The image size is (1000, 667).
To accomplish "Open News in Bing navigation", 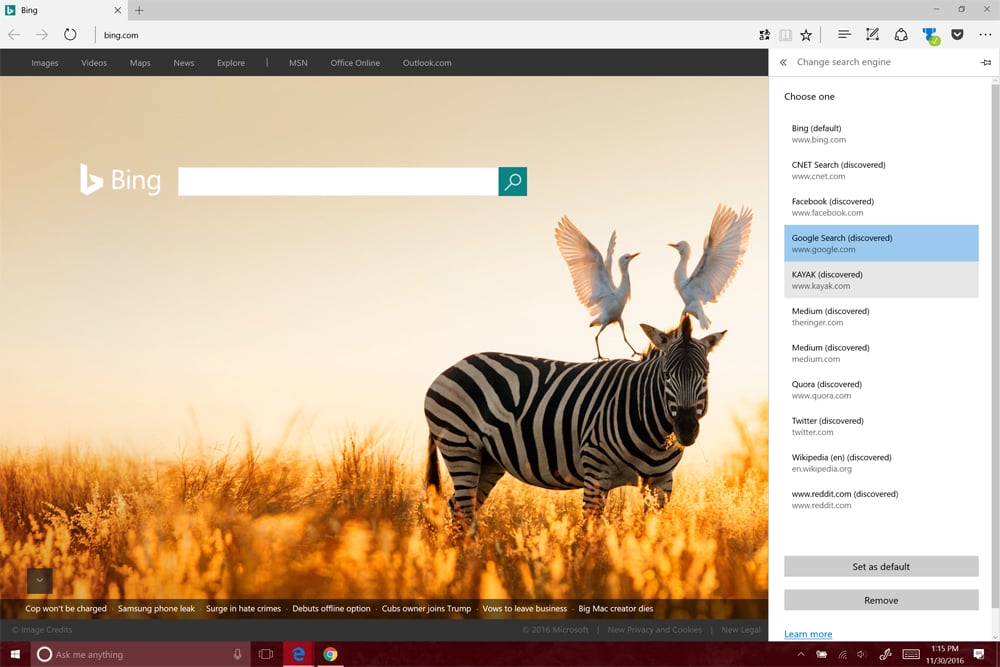I will point(184,63).
